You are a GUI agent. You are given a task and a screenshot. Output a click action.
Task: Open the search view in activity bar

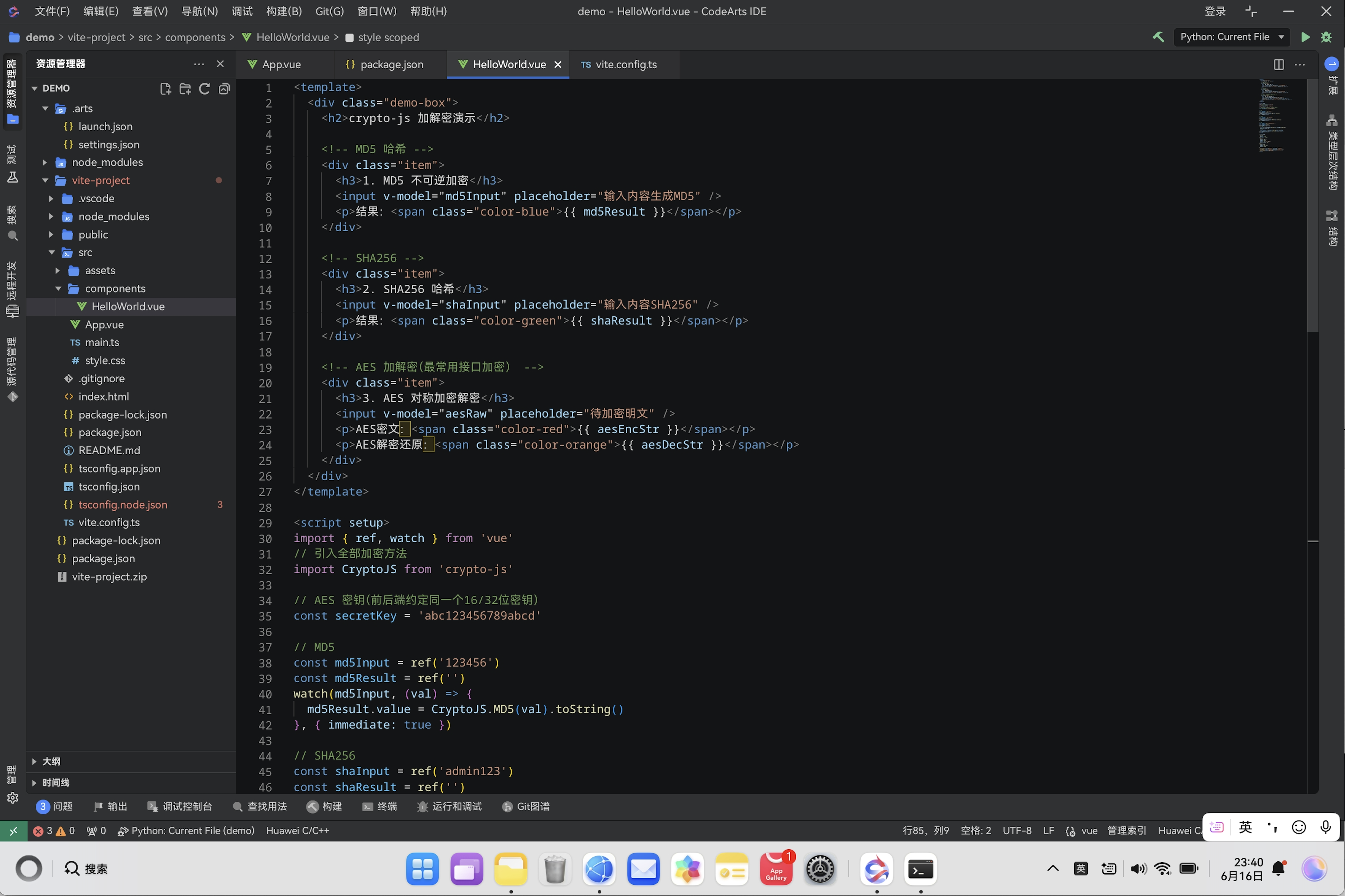click(x=12, y=223)
